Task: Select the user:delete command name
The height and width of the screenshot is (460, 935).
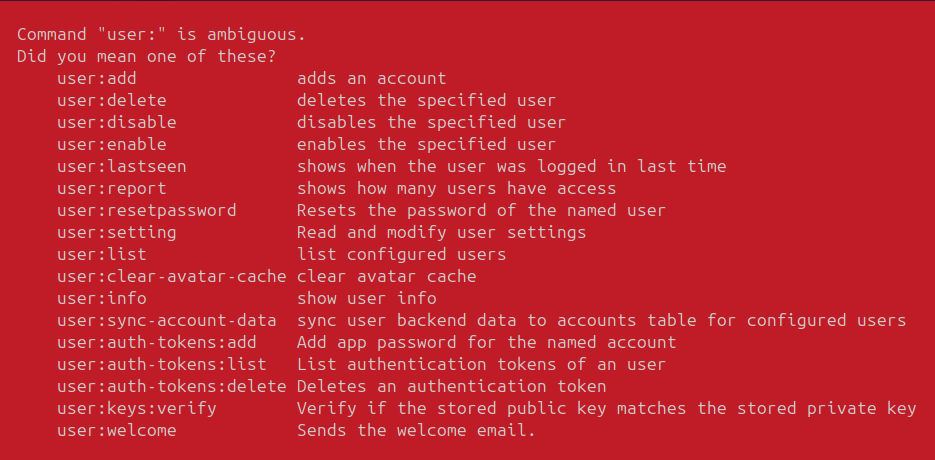Action: click(x=112, y=100)
